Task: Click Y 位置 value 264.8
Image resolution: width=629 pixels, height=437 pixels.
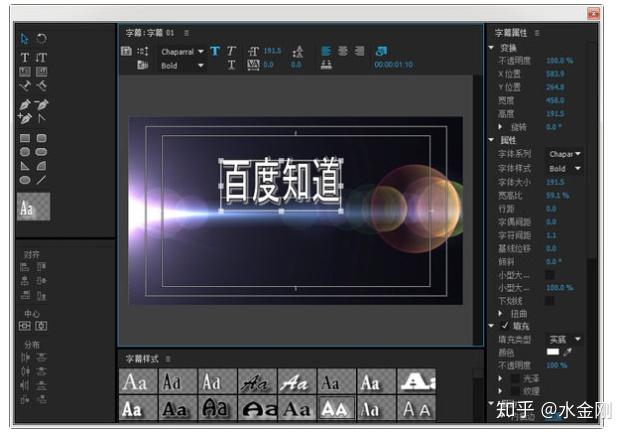Action: (x=555, y=87)
